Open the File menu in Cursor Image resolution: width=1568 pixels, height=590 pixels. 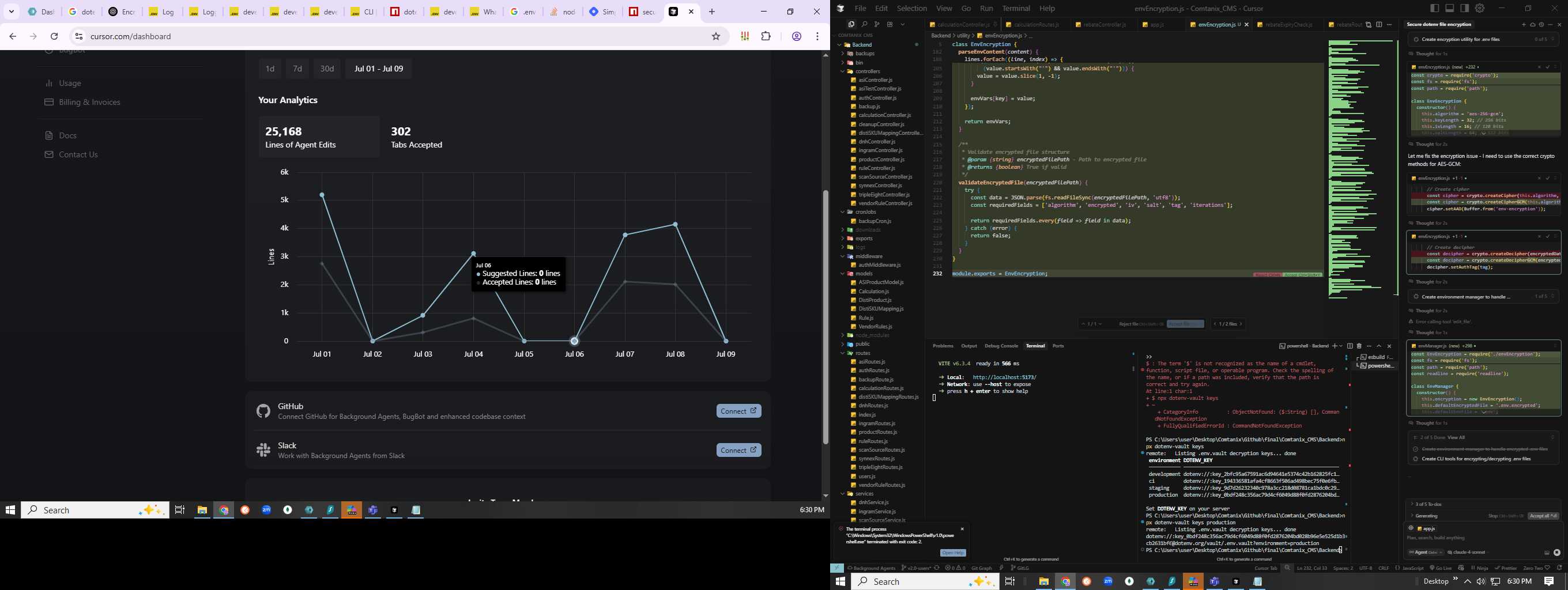860,8
